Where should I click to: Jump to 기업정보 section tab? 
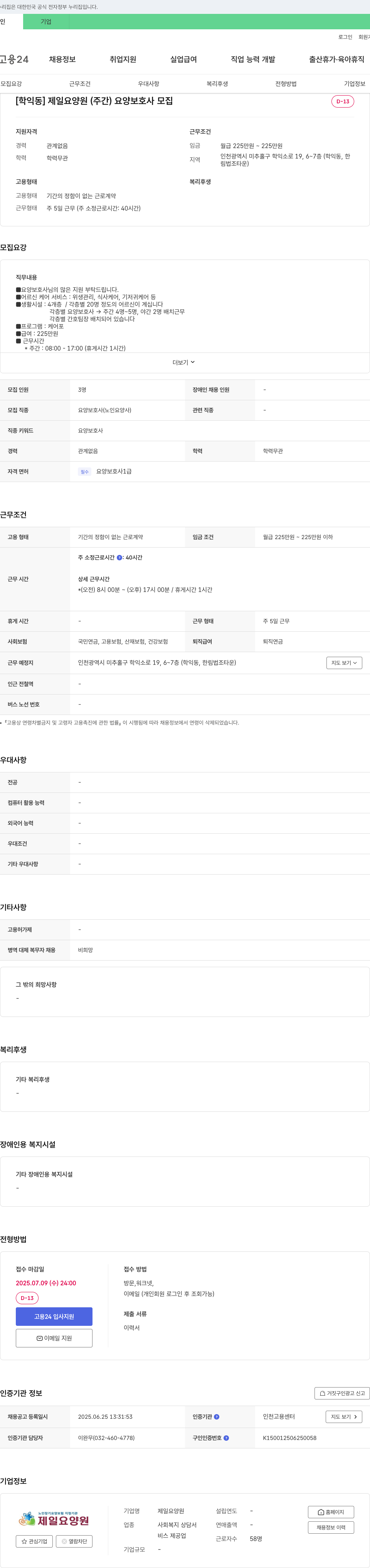coord(355,84)
